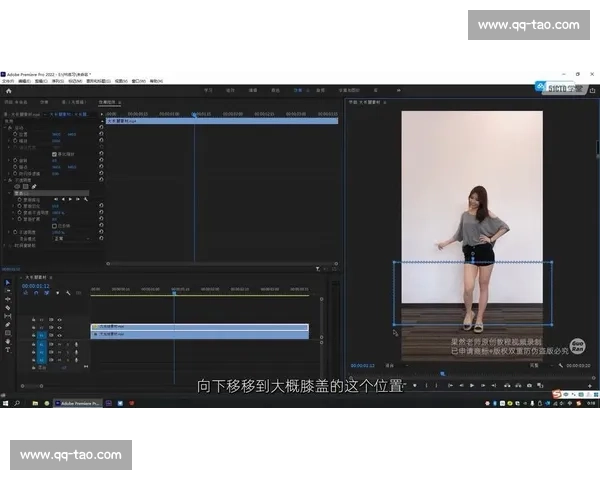Open the File menu in the menu bar
600x480 pixels.
pyautogui.click(x=8, y=81)
